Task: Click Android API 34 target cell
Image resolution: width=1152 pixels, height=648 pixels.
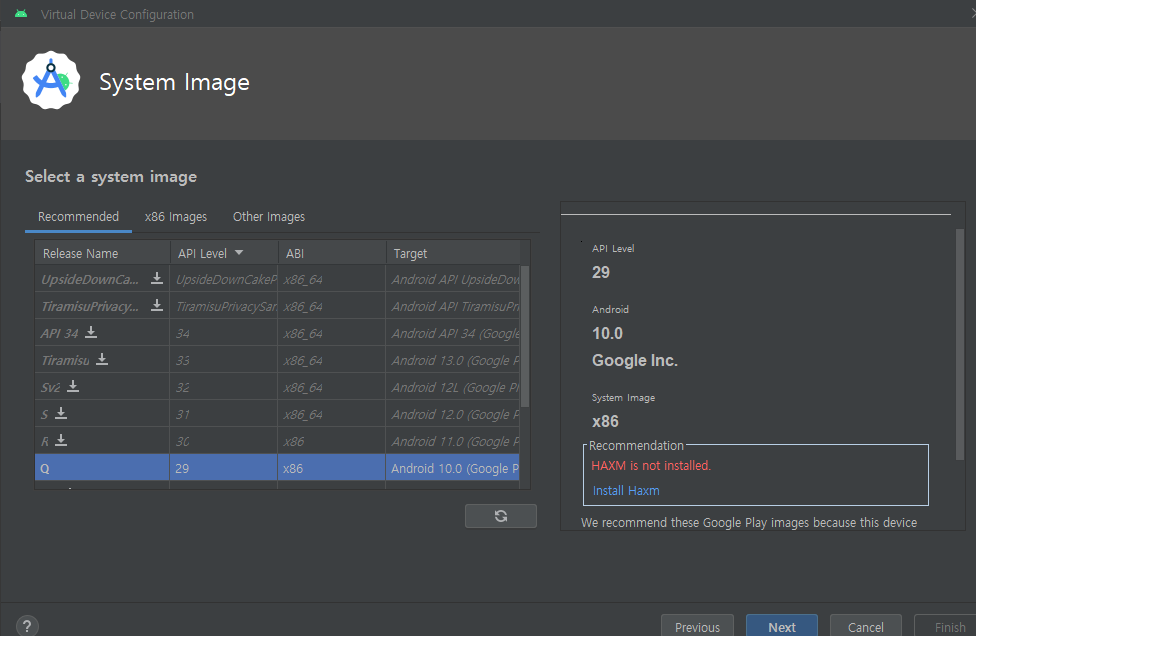Action: pos(453,334)
